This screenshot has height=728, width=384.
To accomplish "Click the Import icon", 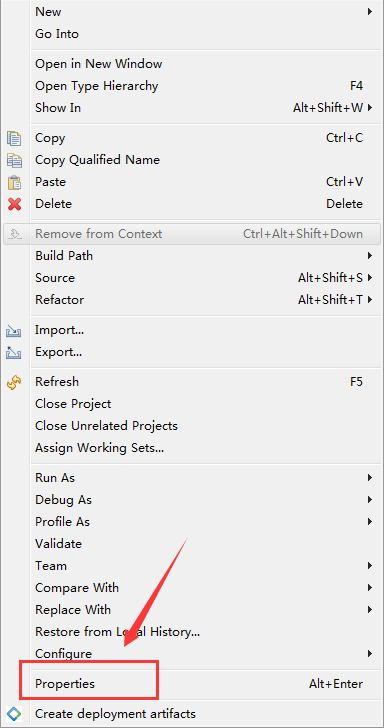I will point(13,331).
